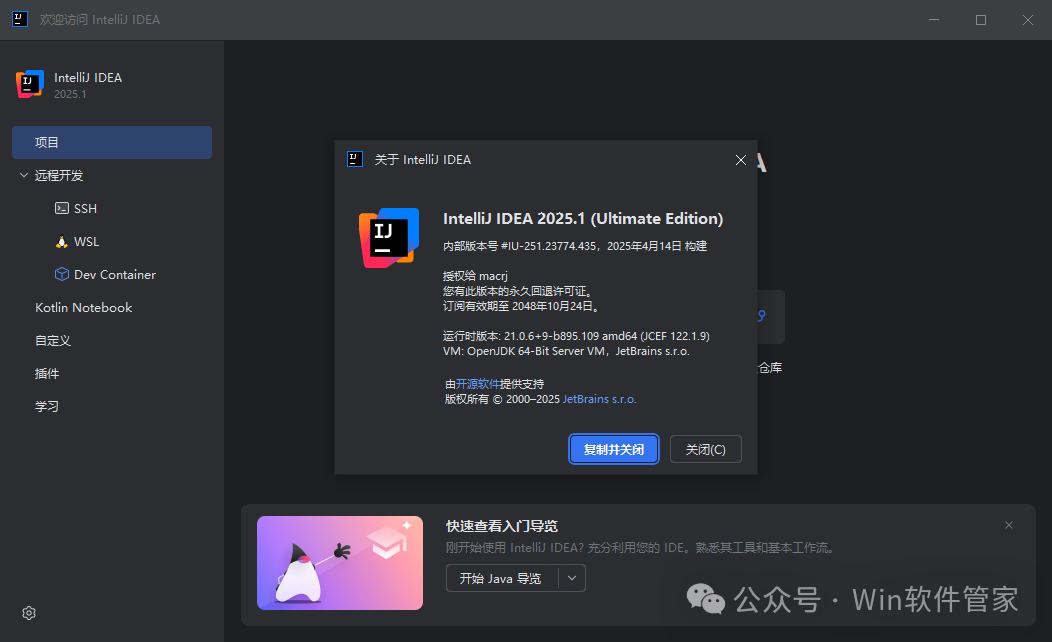Image resolution: width=1052 pixels, height=642 pixels.
Task: Click the build number #IU-251.23774.435 line
Action: [x=575, y=246]
